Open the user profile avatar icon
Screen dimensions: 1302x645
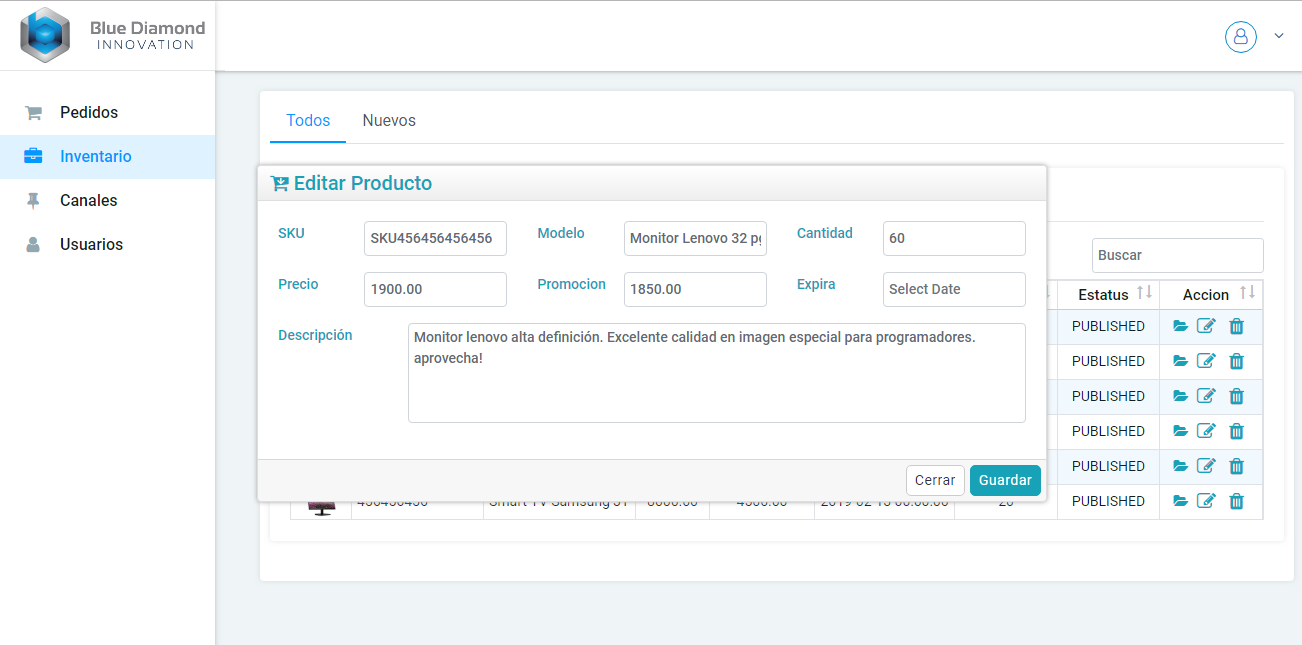tap(1240, 37)
